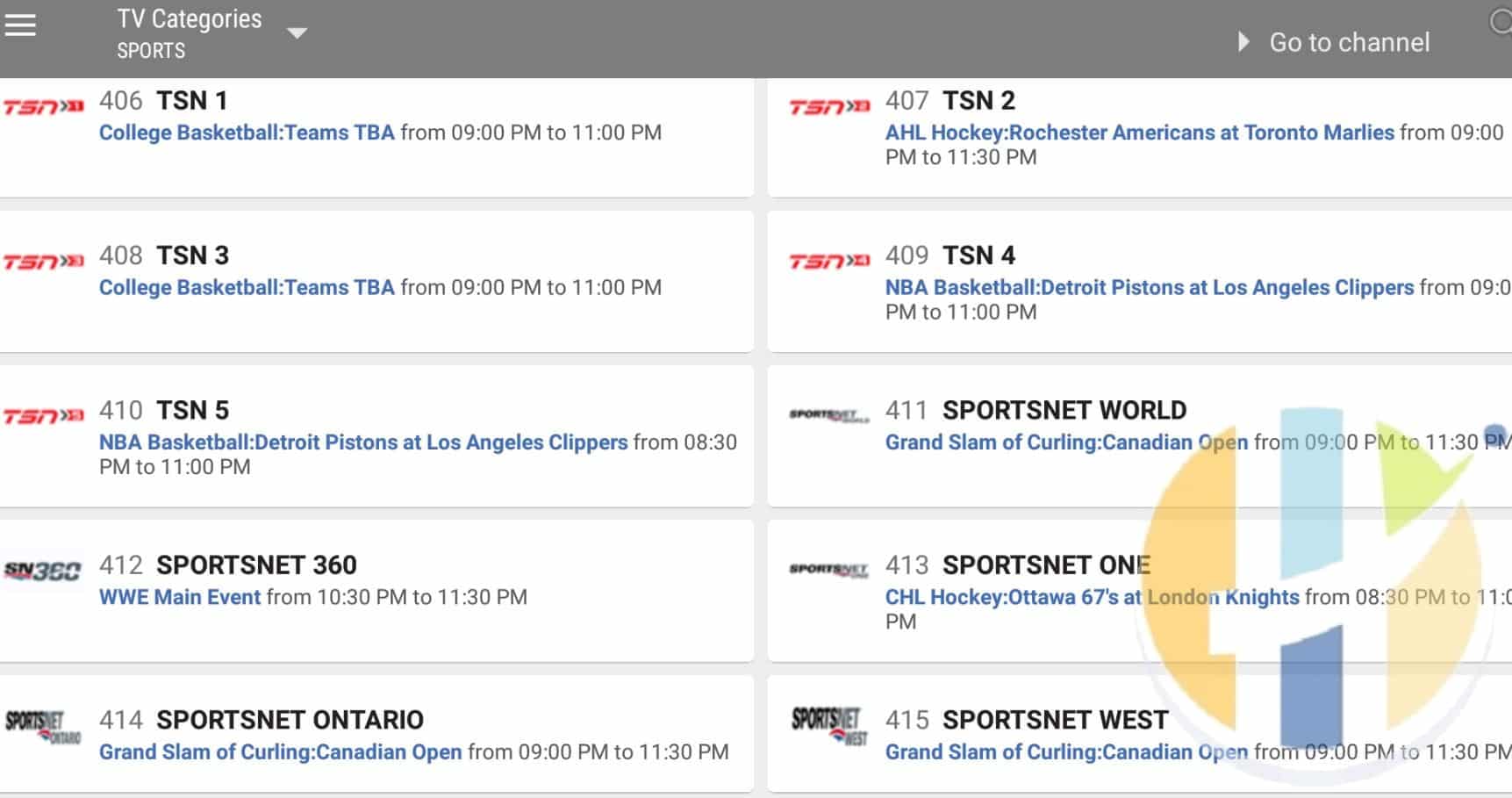
Task: Click the TSN logo for channel 406
Action: tap(44, 107)
